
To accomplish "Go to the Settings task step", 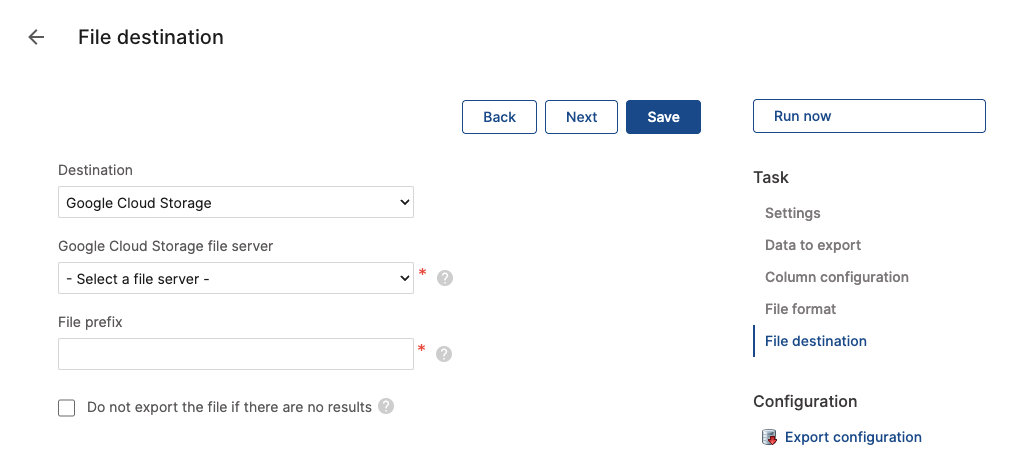I will coord(792,213).
